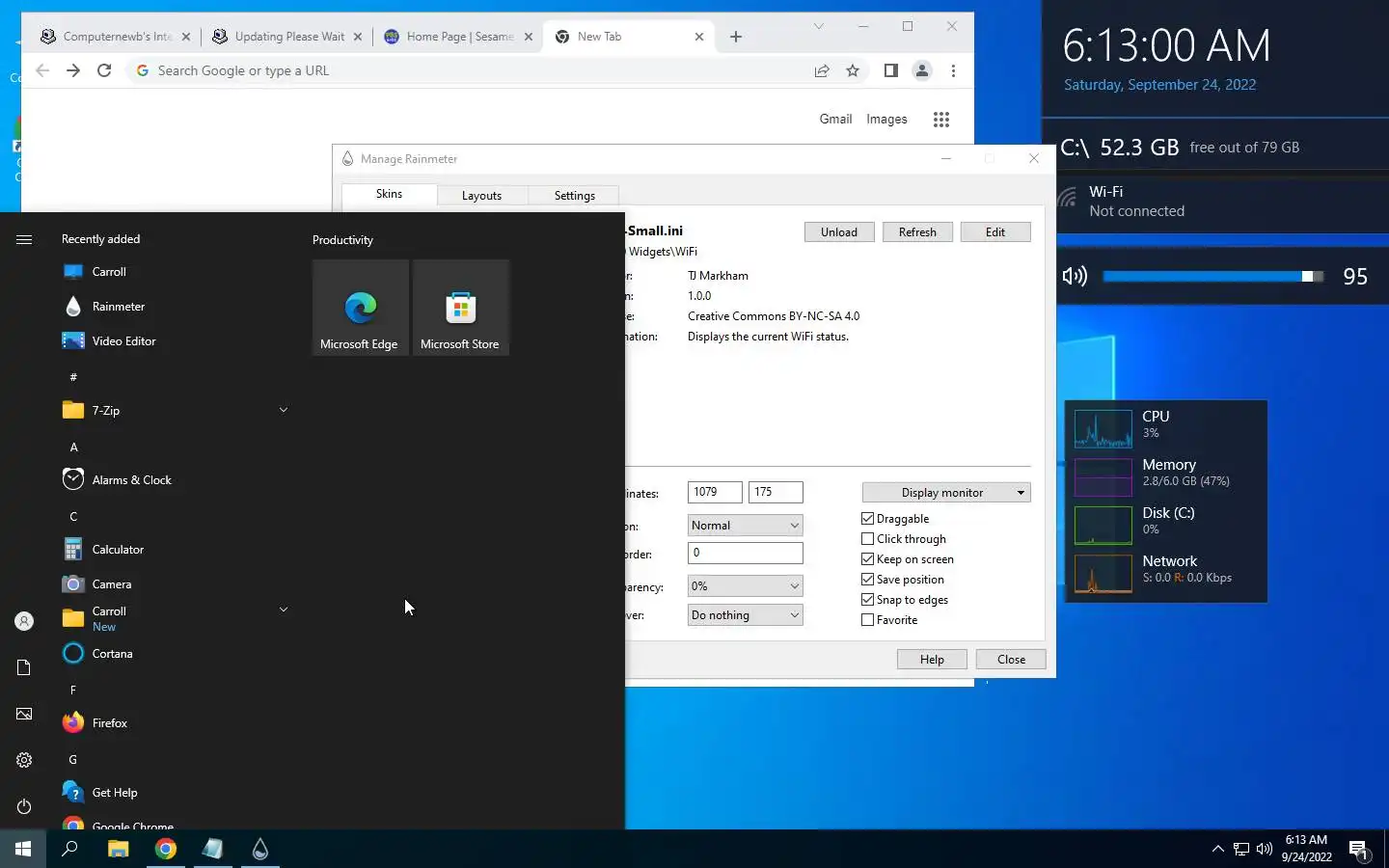This screenshot has height=868, width=1389.
Task: Click the volume slider in desktop widget
Action: [1213, 277]
